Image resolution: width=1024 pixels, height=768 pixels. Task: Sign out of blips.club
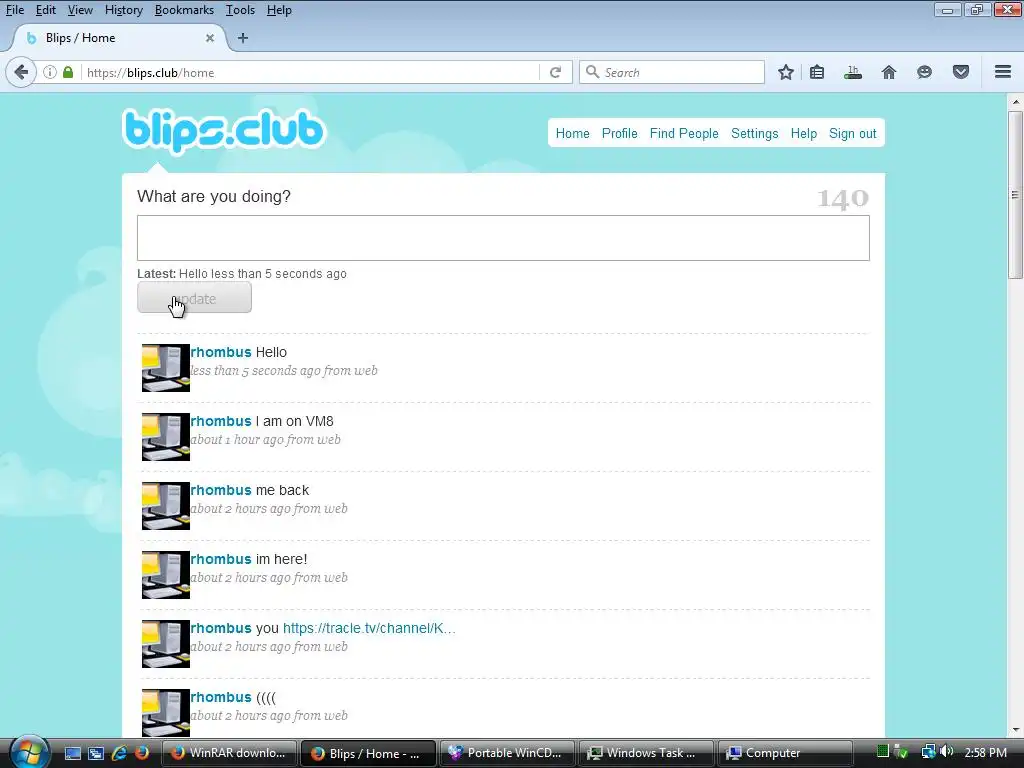click(x=852, y=133)
